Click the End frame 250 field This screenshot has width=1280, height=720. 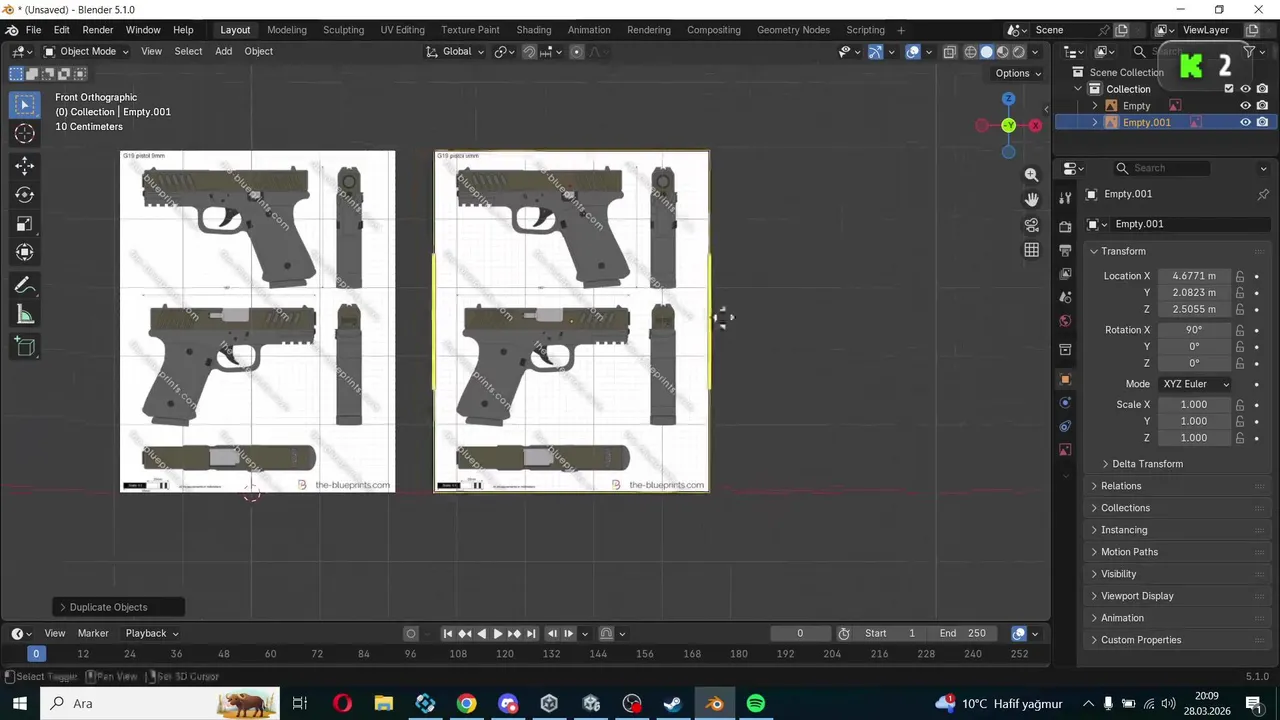(x=963, y=633)
